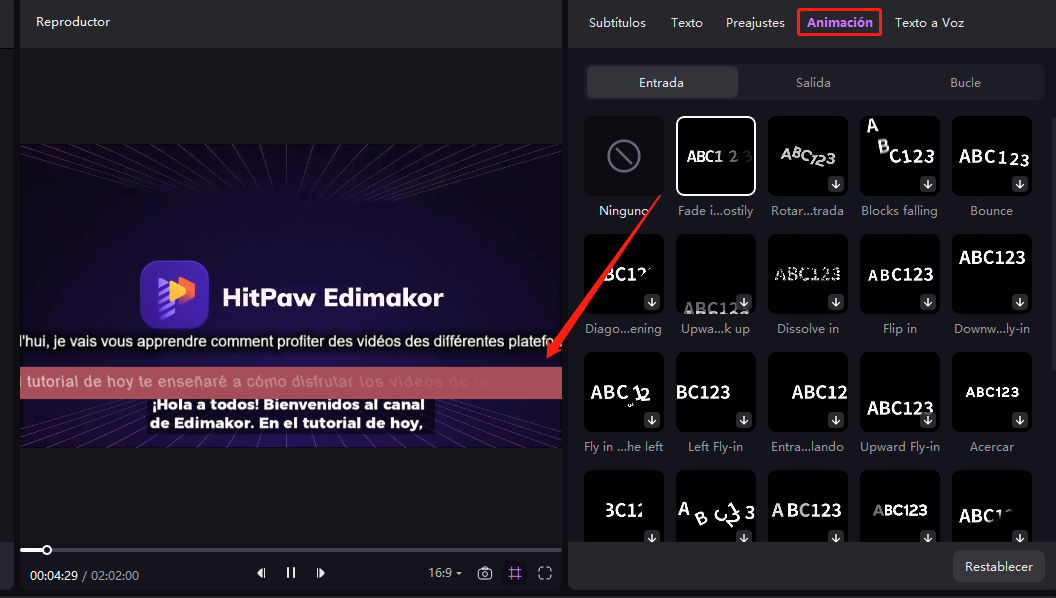Click the Reproductor panel title

pos(73,22)
